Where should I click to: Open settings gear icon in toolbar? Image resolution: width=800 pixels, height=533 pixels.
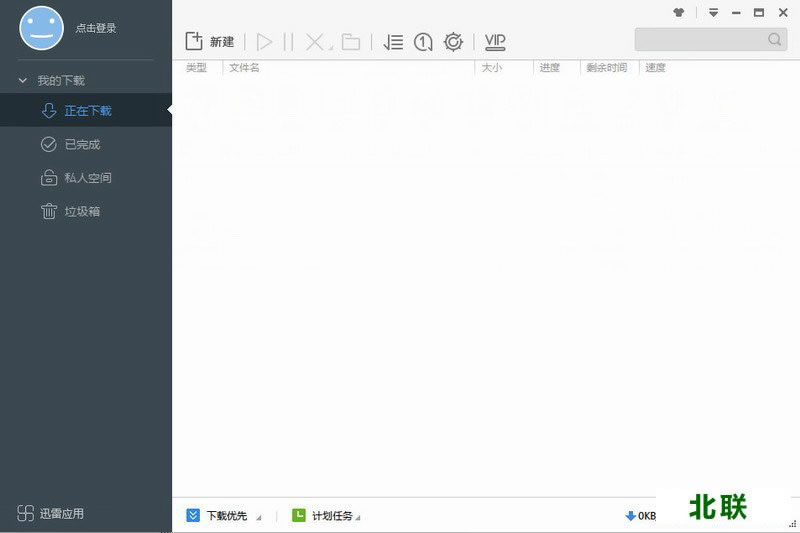(453, 42)
